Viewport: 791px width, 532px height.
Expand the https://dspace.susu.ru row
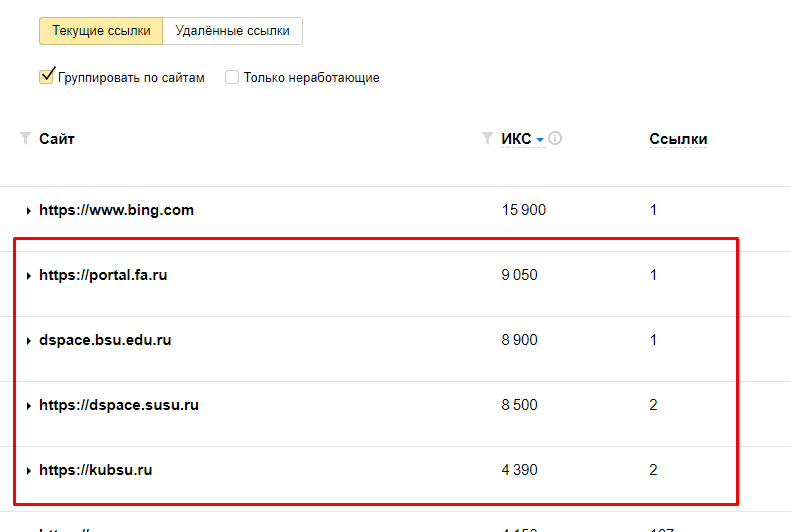pyautogui.click(x=29, y=406)
